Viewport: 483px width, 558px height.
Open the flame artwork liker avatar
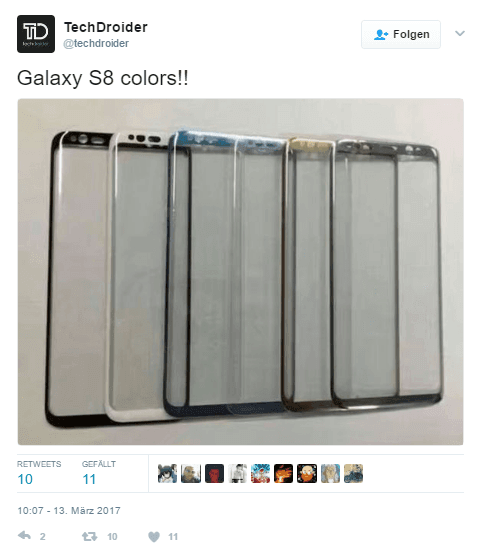pyautogui.click(x=283, y=473)
